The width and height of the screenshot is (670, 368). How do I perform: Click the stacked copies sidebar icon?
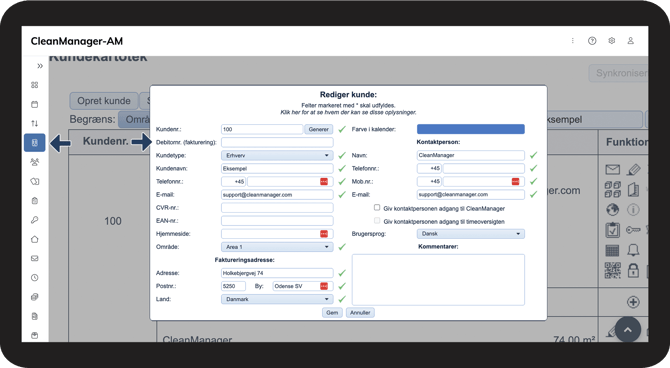pos(35,297)
